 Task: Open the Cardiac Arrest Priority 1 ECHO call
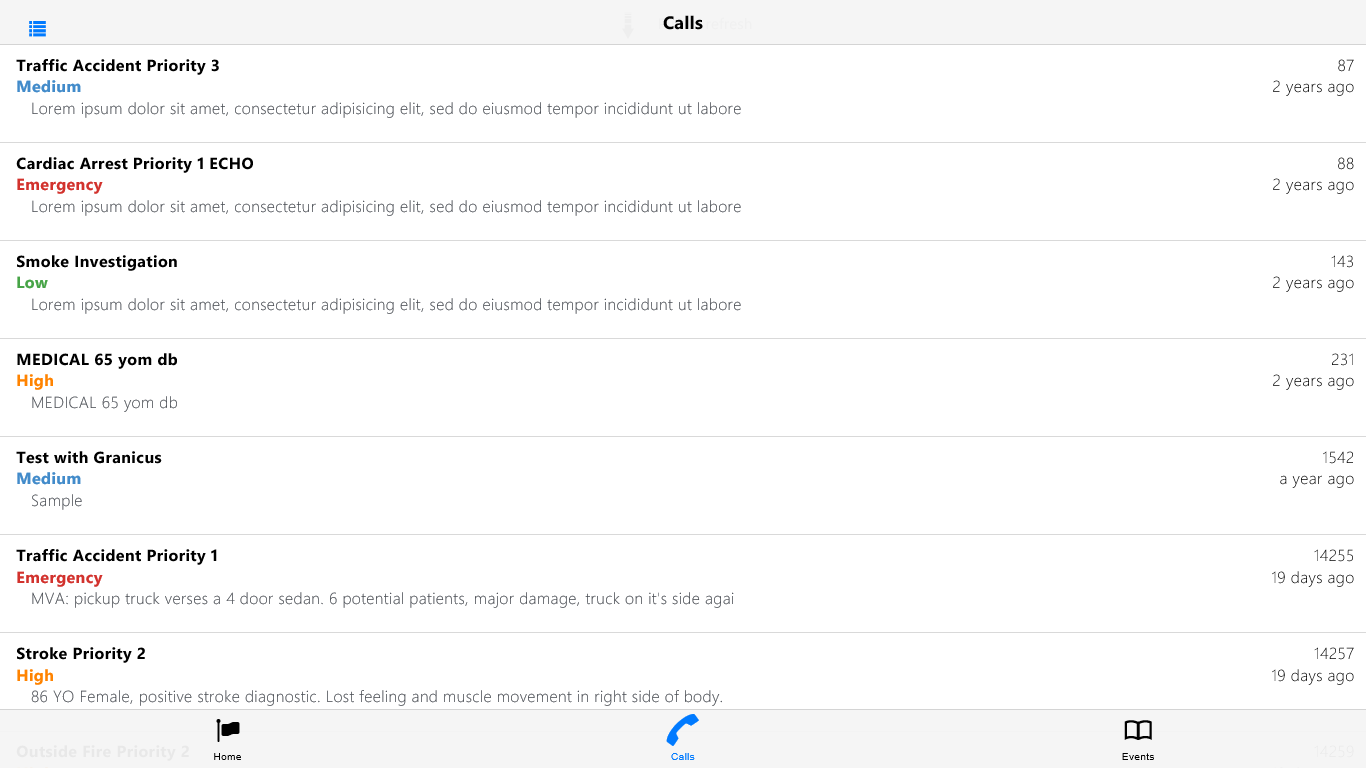[135, 164]
